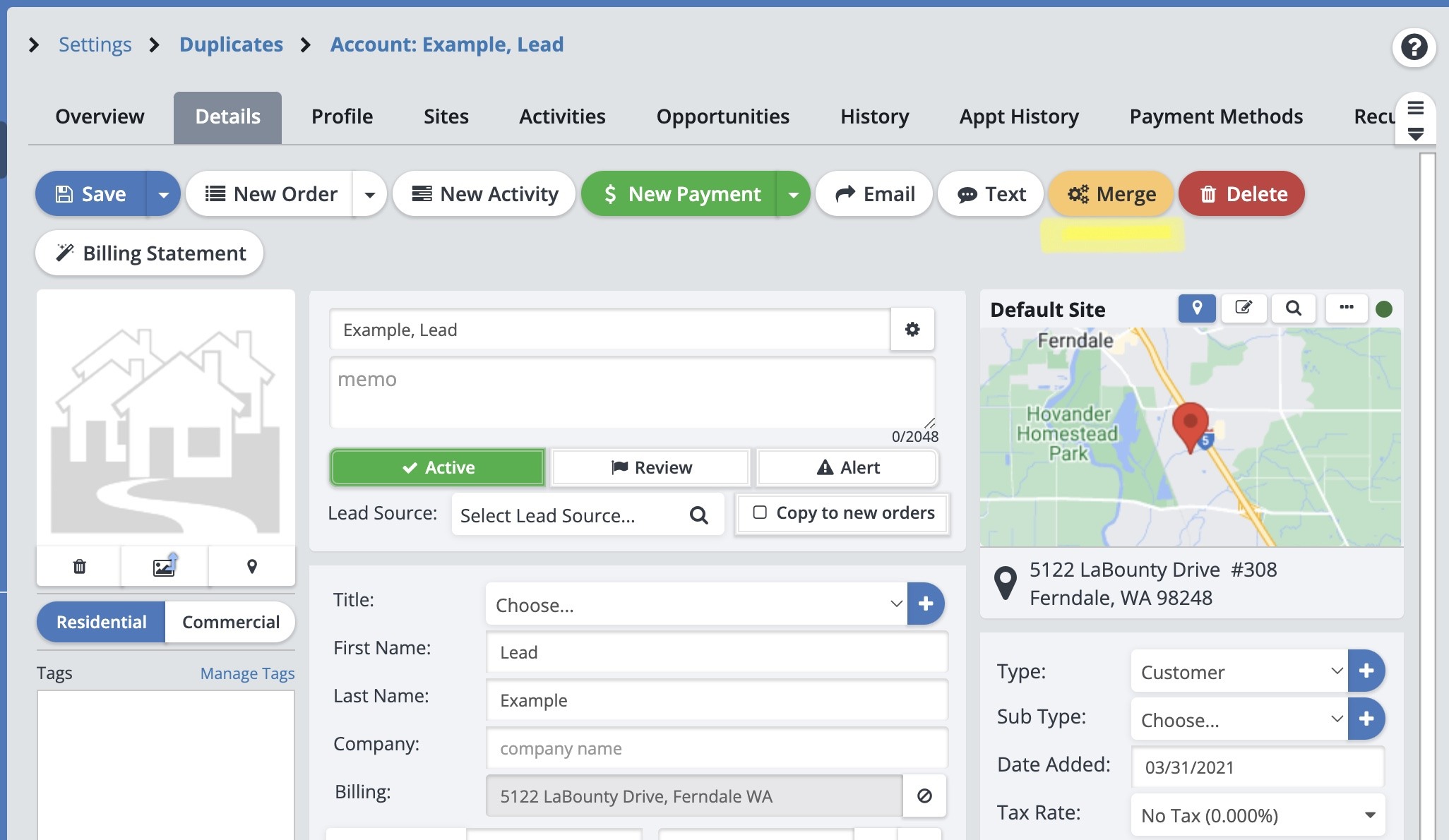Click the Default Site search magnifier icon
This screenshot has height=840, width=1449.
(x=1293, y=308)
